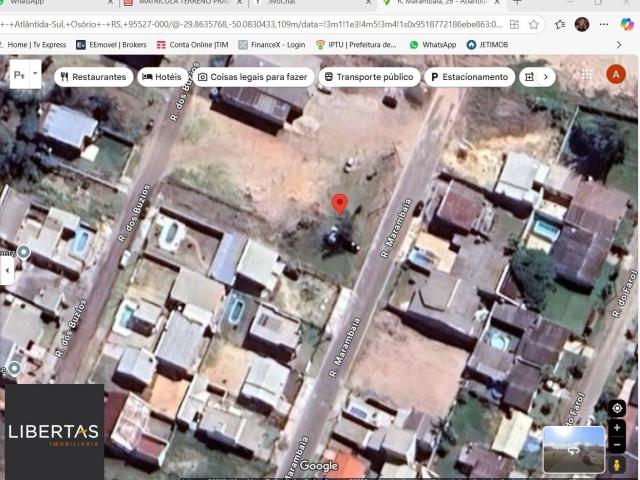
Task: Open the Google apps grid
Action: (x=587, y=75)
